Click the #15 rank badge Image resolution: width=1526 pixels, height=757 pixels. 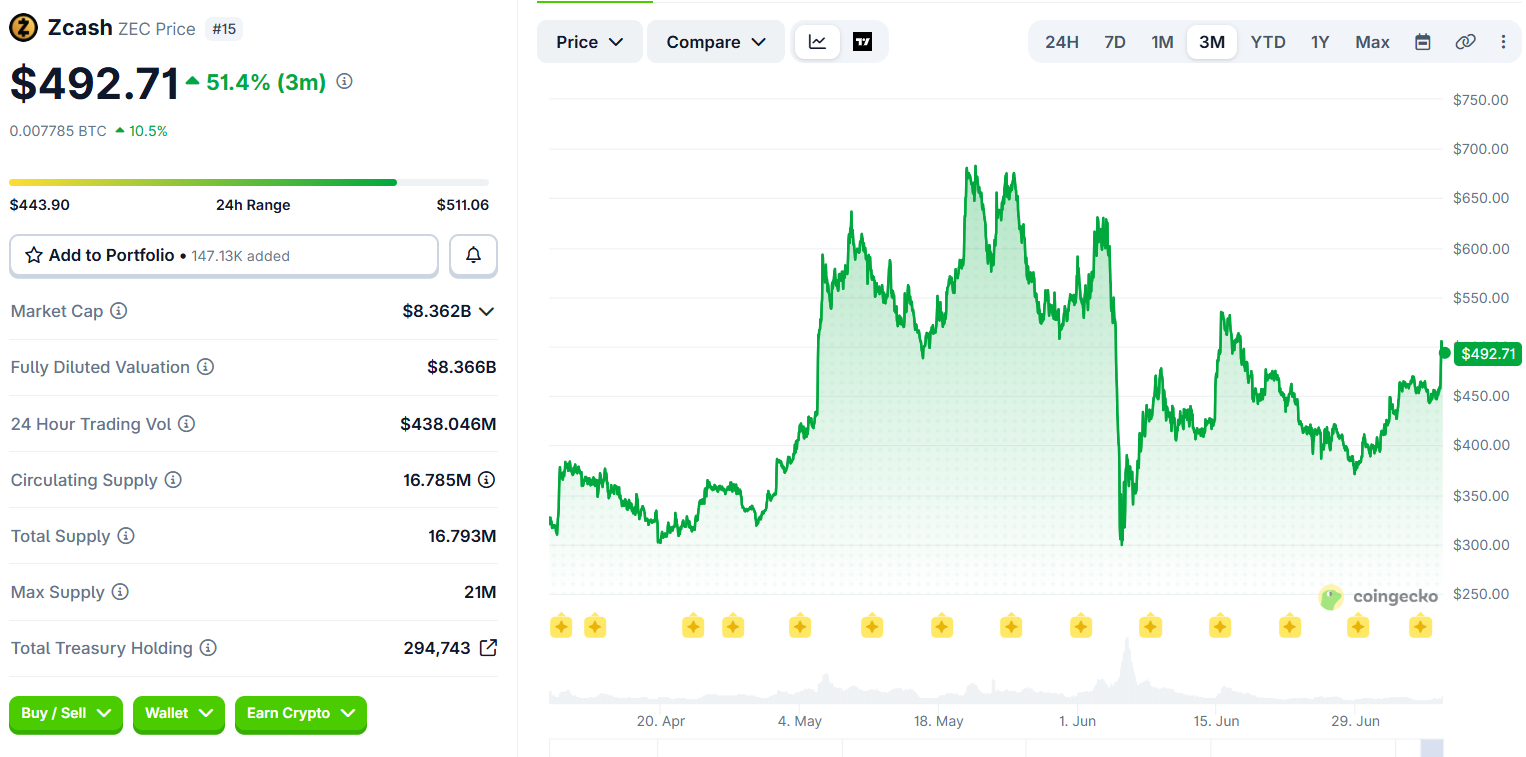click(x=224, y=29)
